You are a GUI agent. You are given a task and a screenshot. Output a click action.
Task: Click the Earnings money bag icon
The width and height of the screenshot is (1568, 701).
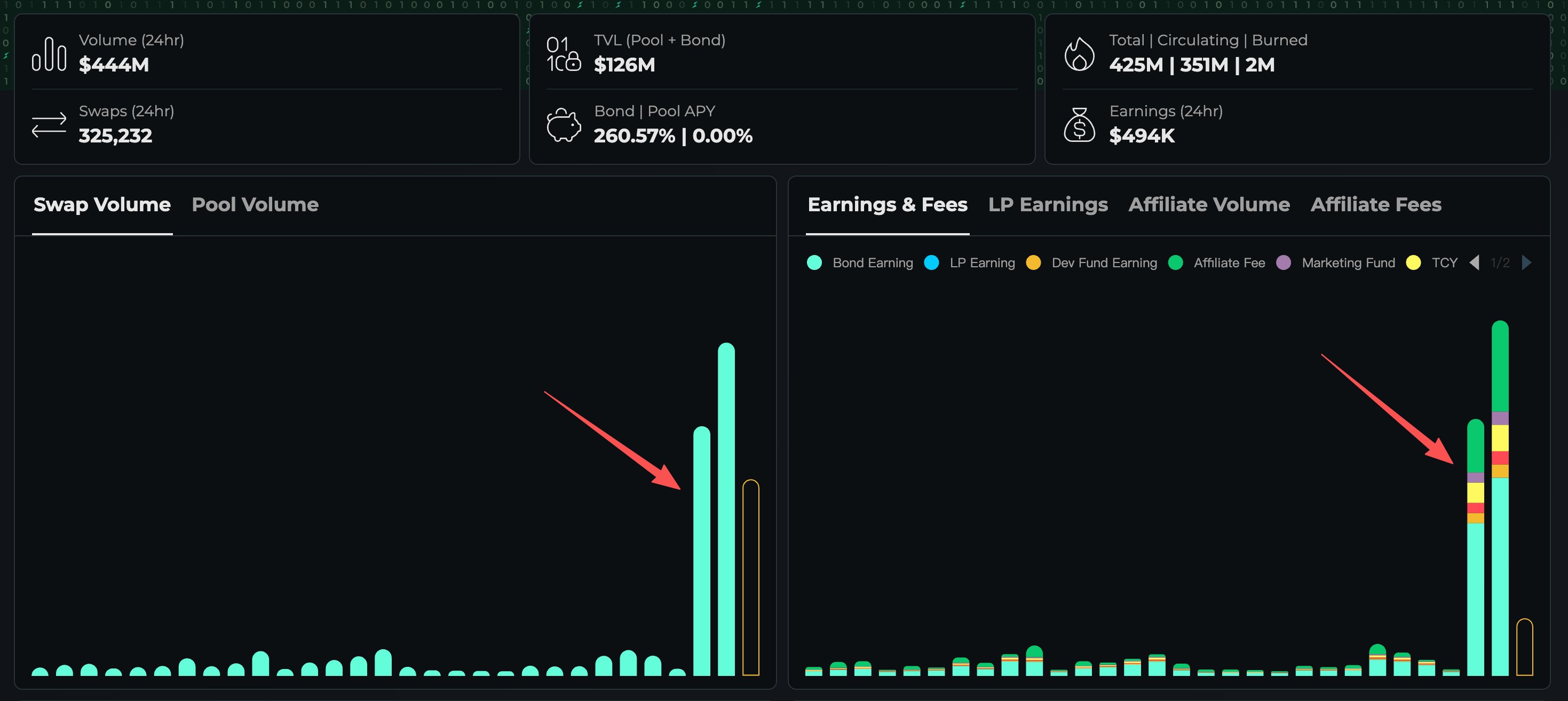pyautogui.click(x=1079, y=125)
